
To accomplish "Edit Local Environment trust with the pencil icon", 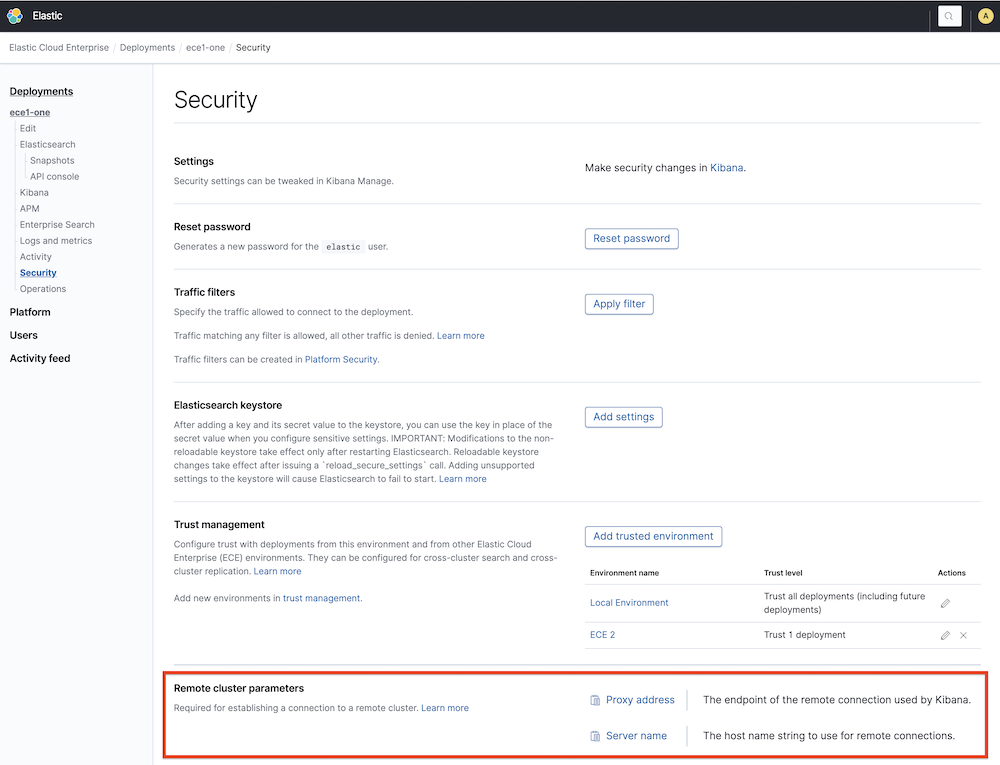I will (944, 603).
